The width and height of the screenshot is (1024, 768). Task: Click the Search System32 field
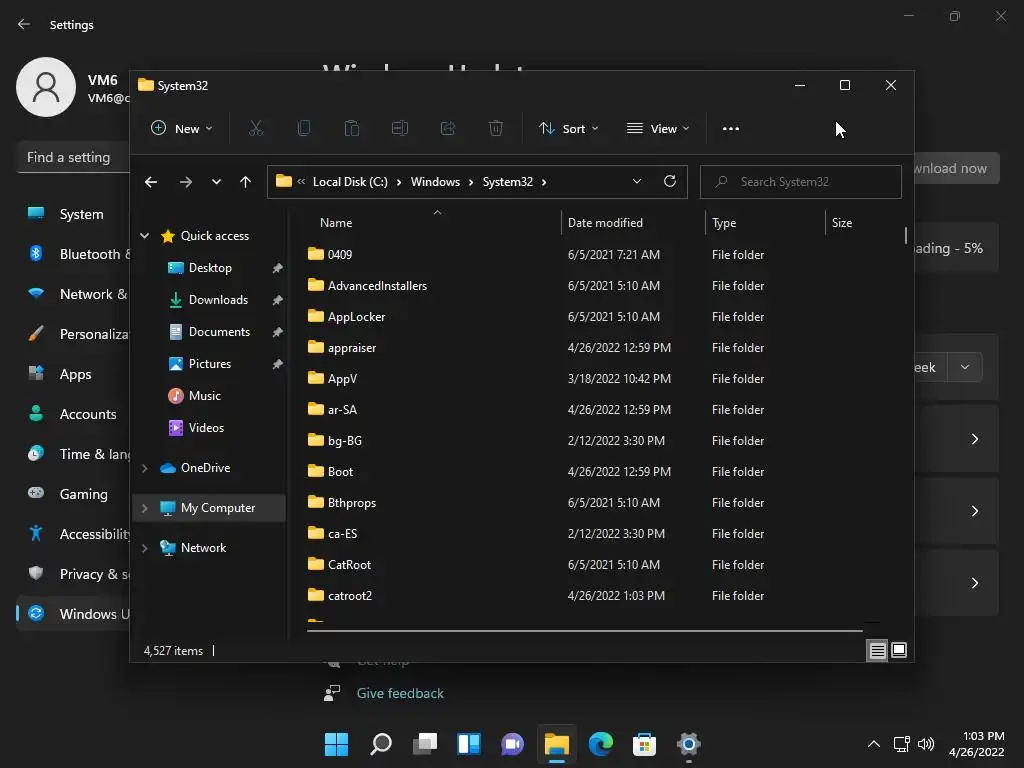[x=801, y=182]
